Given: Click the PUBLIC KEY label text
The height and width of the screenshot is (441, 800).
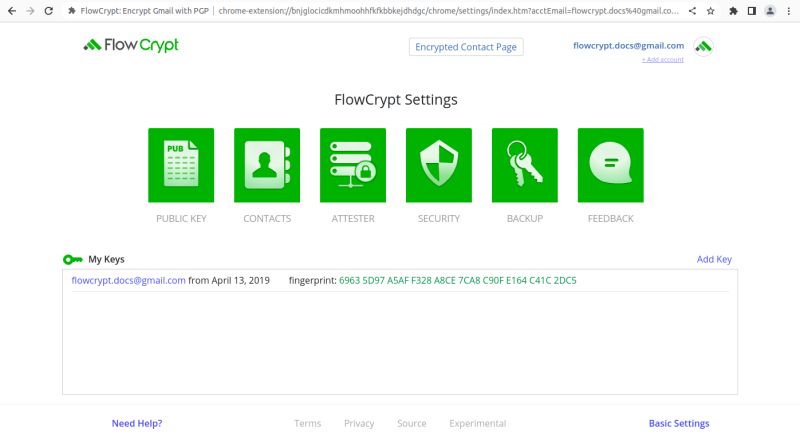Looking at the screenshot, I should 181,218.
